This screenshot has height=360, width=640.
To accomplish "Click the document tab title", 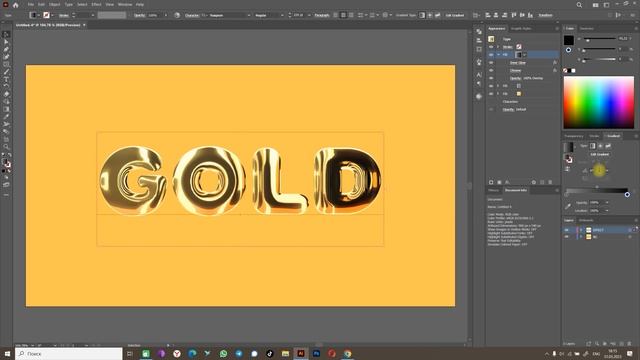I will 48,25.
